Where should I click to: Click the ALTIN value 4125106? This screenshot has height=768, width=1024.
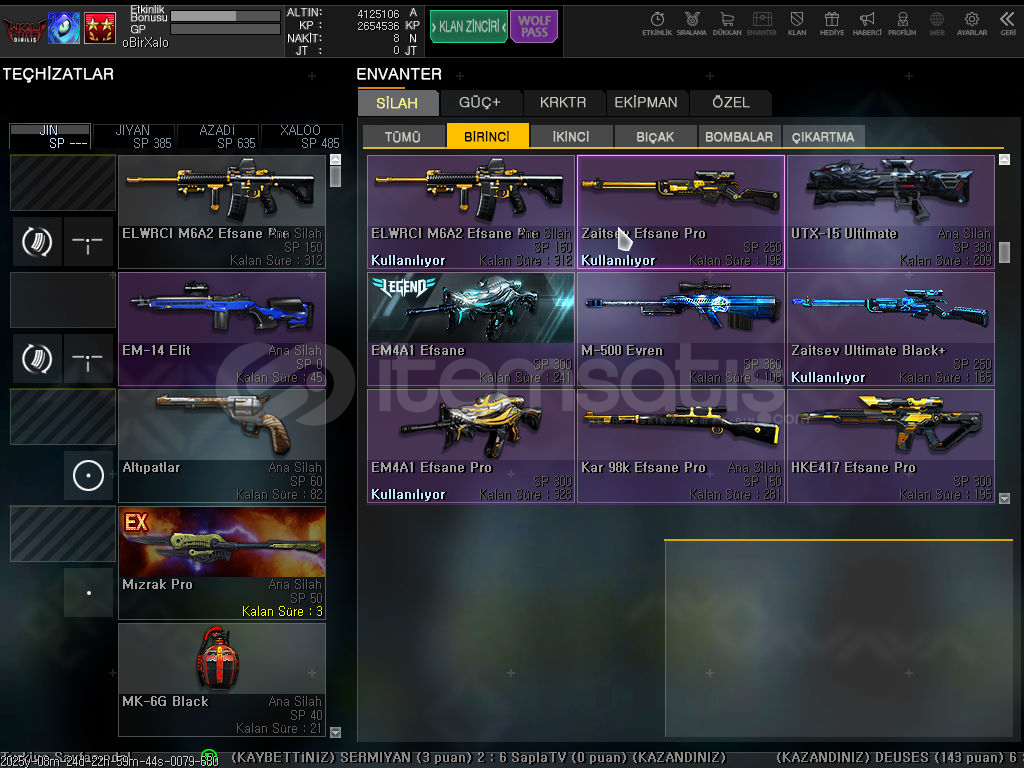[378, 14]
